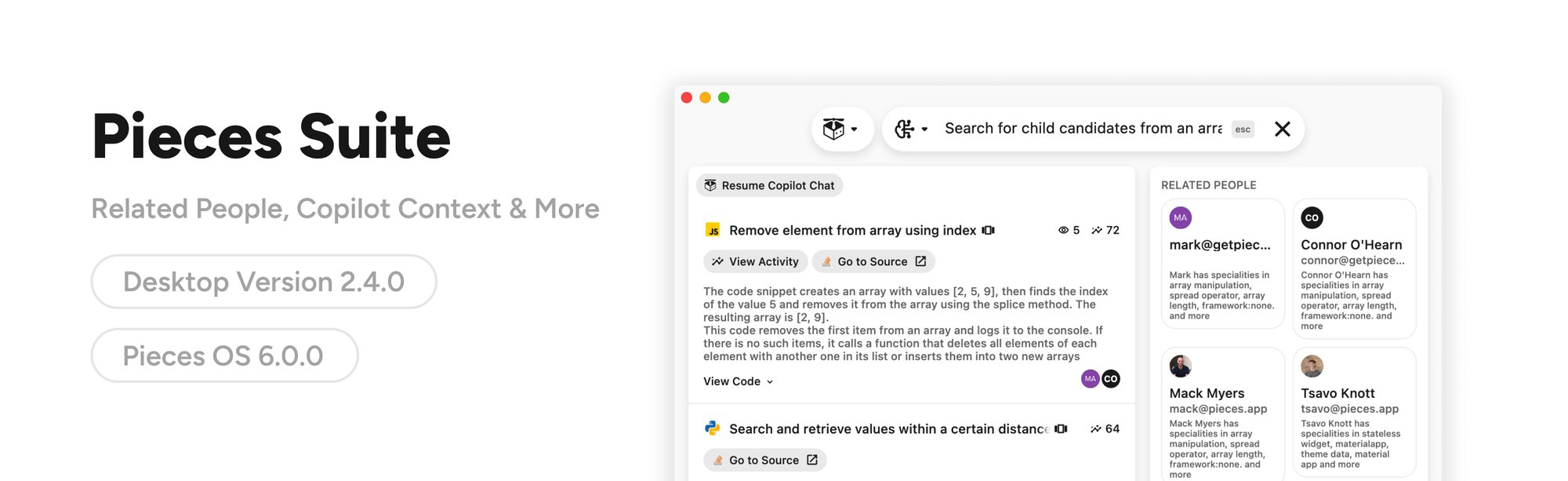Click the Desktop Version 2.4.0 pill
This screenshot has height=481, width=1568.
pyautogui.click(x=263, y=282)
